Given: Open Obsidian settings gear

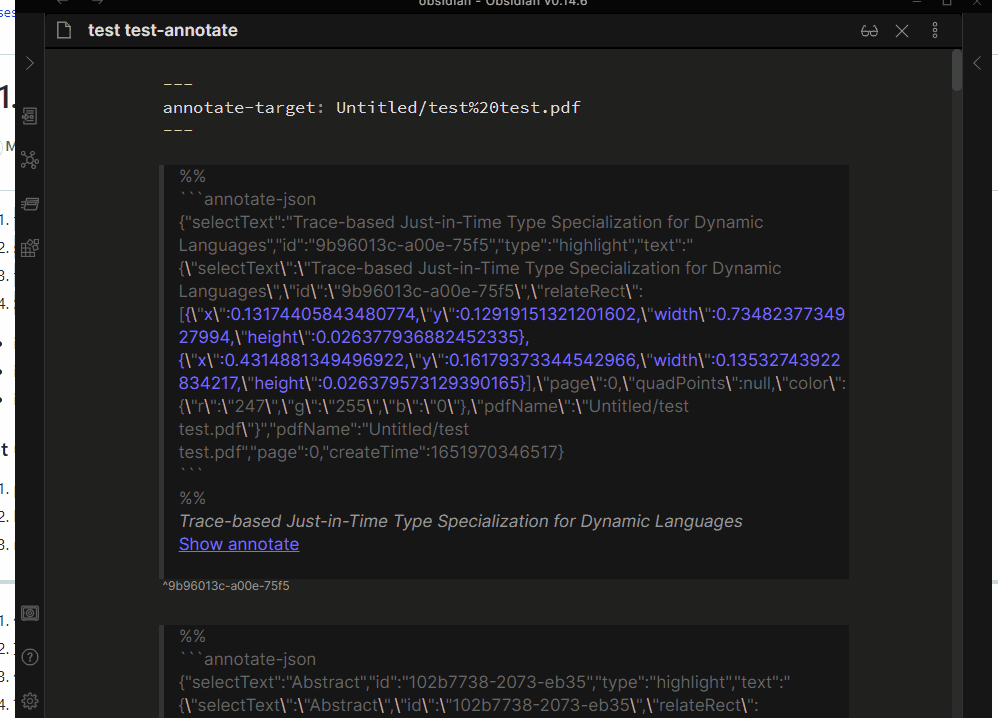Looking at the screenshot, I should tap(29, 701).
